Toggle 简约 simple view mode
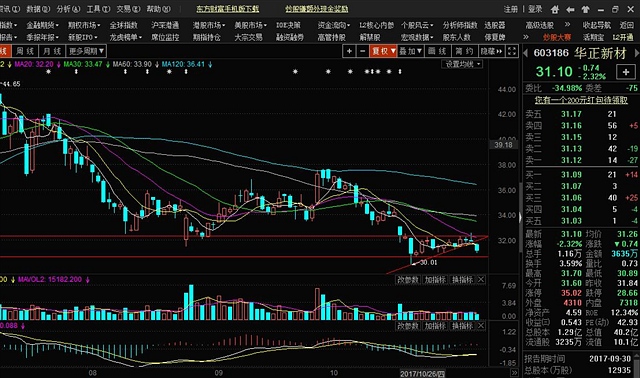 (464, 51)
